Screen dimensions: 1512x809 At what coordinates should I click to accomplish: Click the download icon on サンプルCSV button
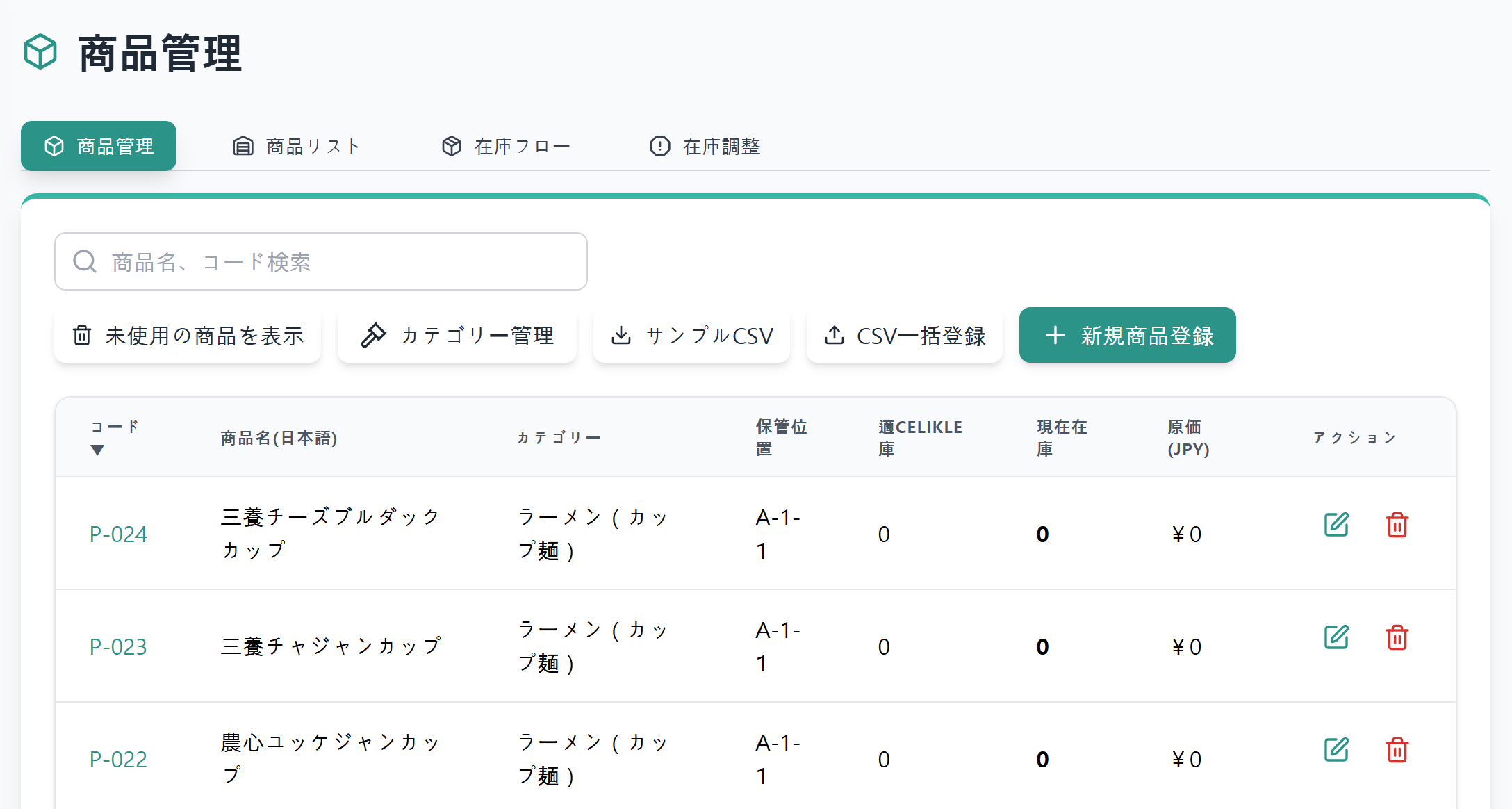click(621, 334)
